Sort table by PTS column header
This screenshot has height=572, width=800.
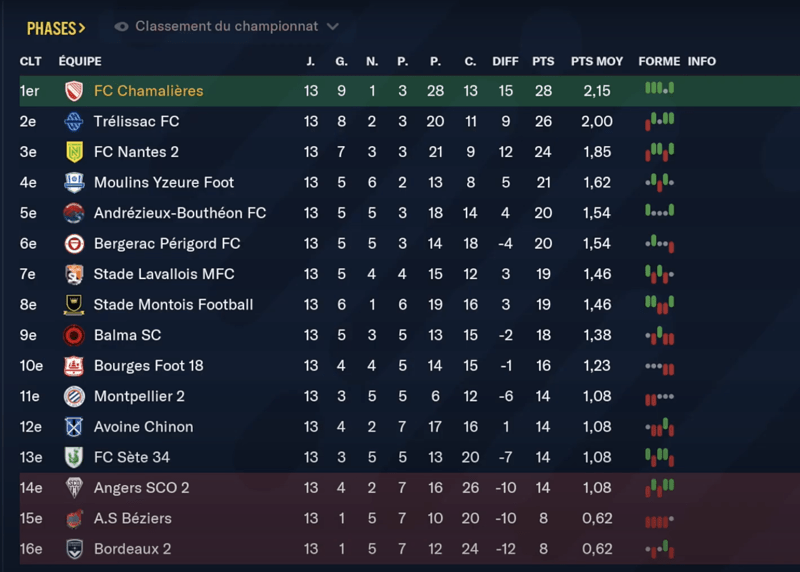[x=543, y=61]
